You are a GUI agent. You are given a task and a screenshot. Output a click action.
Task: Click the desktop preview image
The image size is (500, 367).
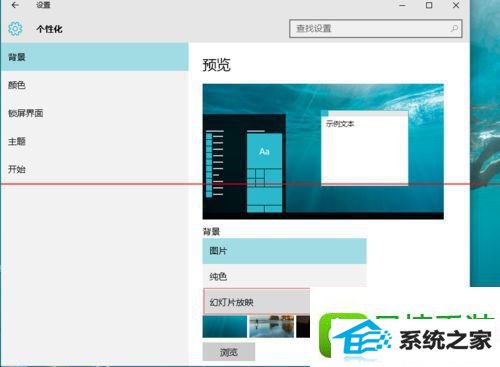click(x=323, y=151)
